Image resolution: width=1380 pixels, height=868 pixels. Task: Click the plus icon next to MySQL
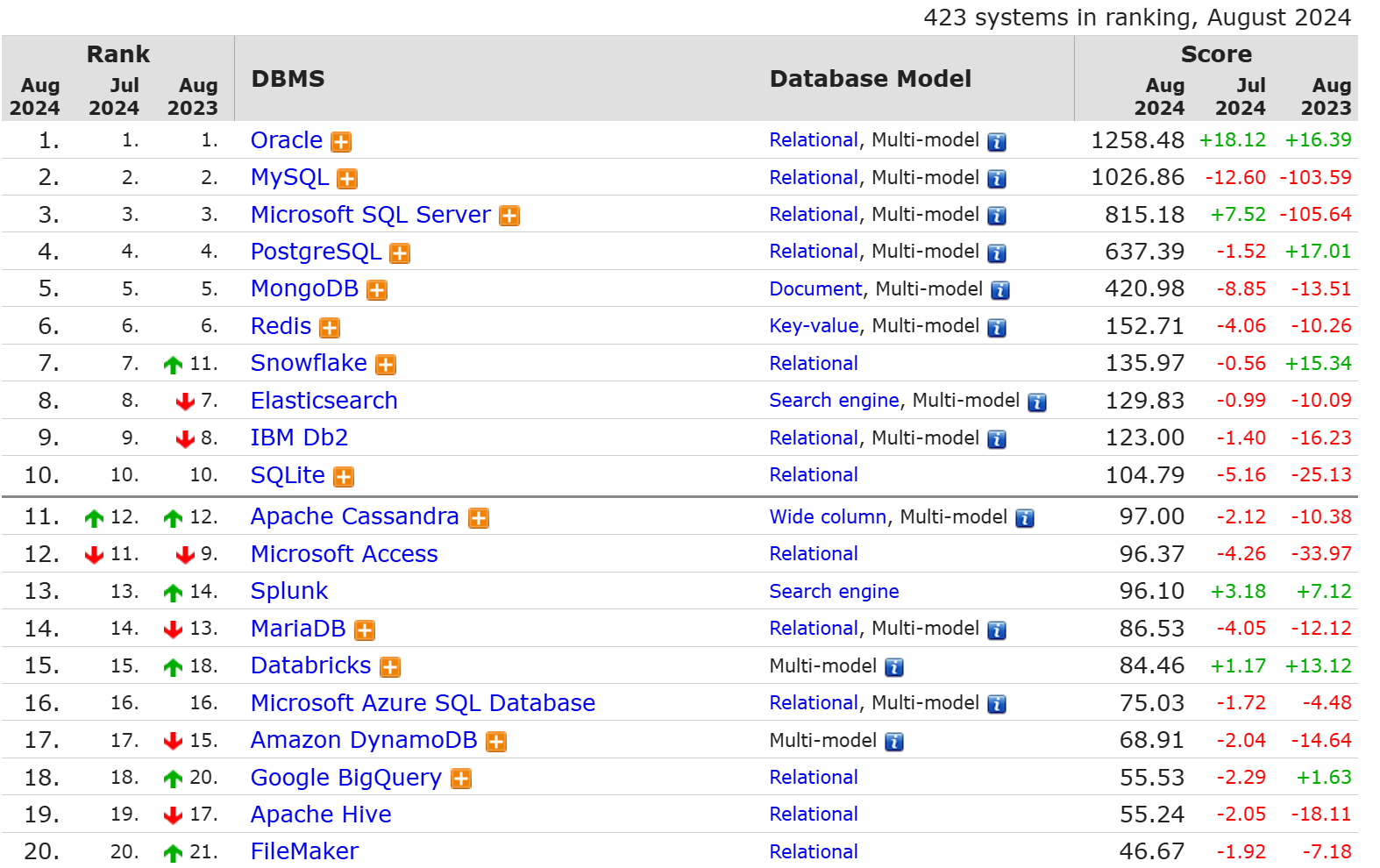tap(347, 179)
